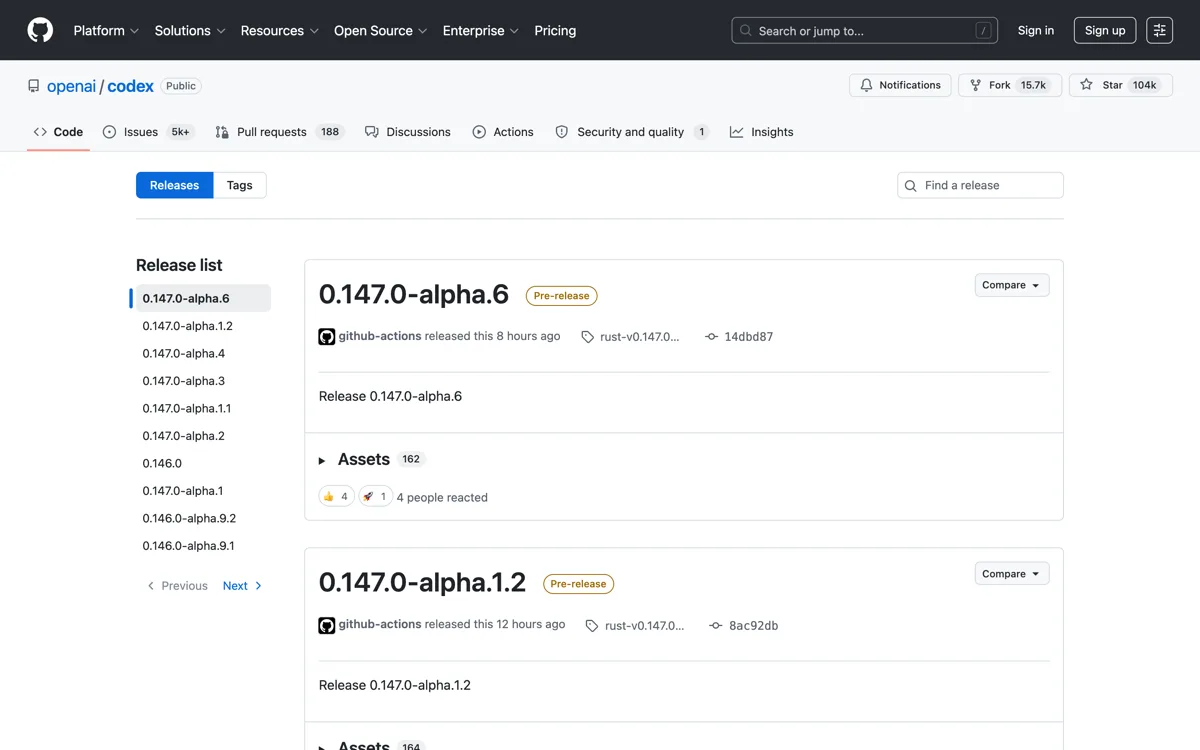Switch to the Insights tab
1200x750 pixels.
762,132
